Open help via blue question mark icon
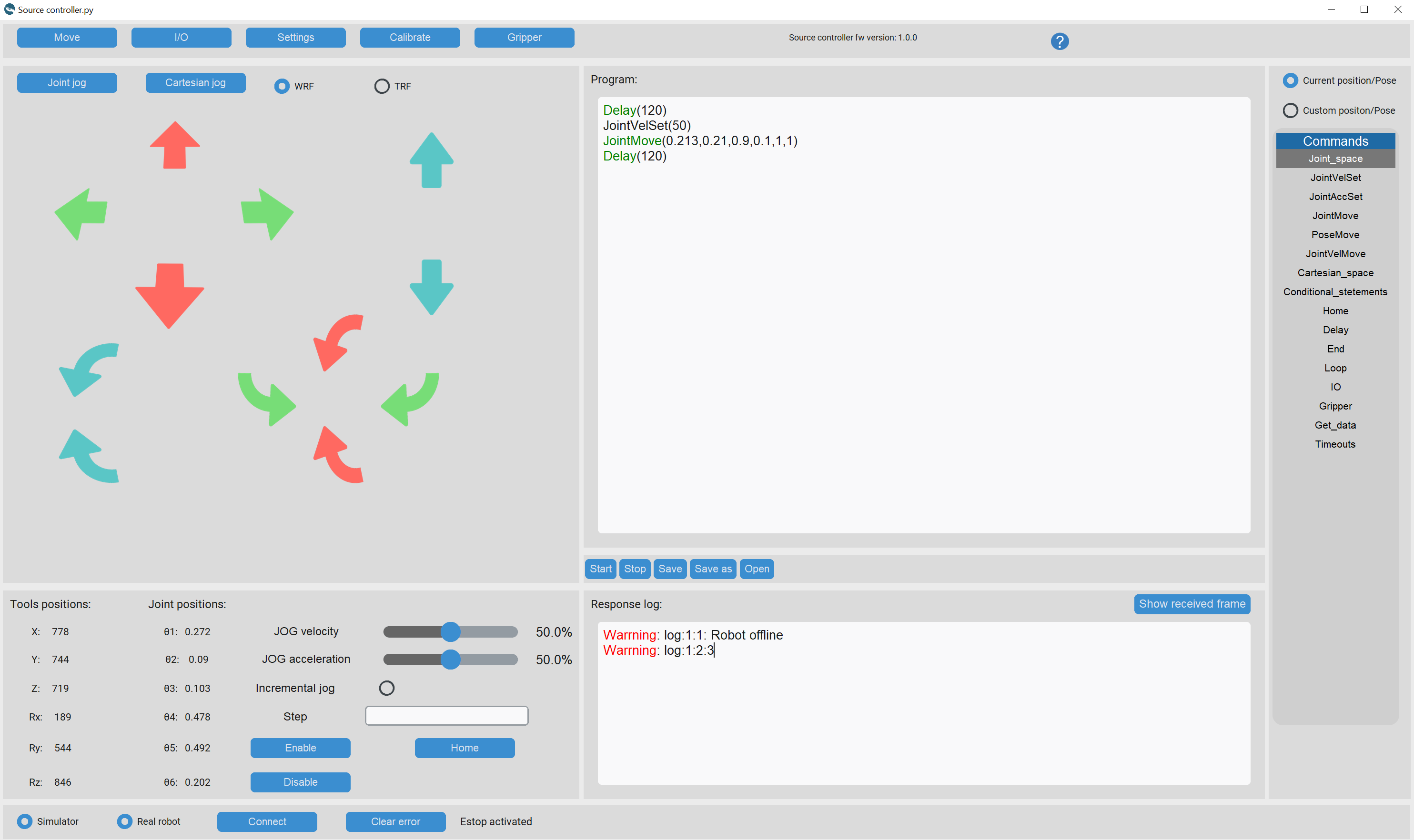Image resolution: width=1414 pixels, height=840 pixels. pos(1059,41)
